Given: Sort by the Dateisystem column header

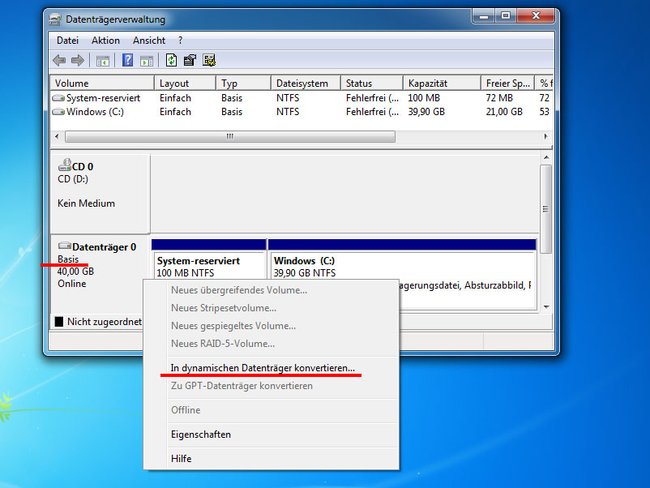Looking at the screenshot, I should [x=306, y=83].
